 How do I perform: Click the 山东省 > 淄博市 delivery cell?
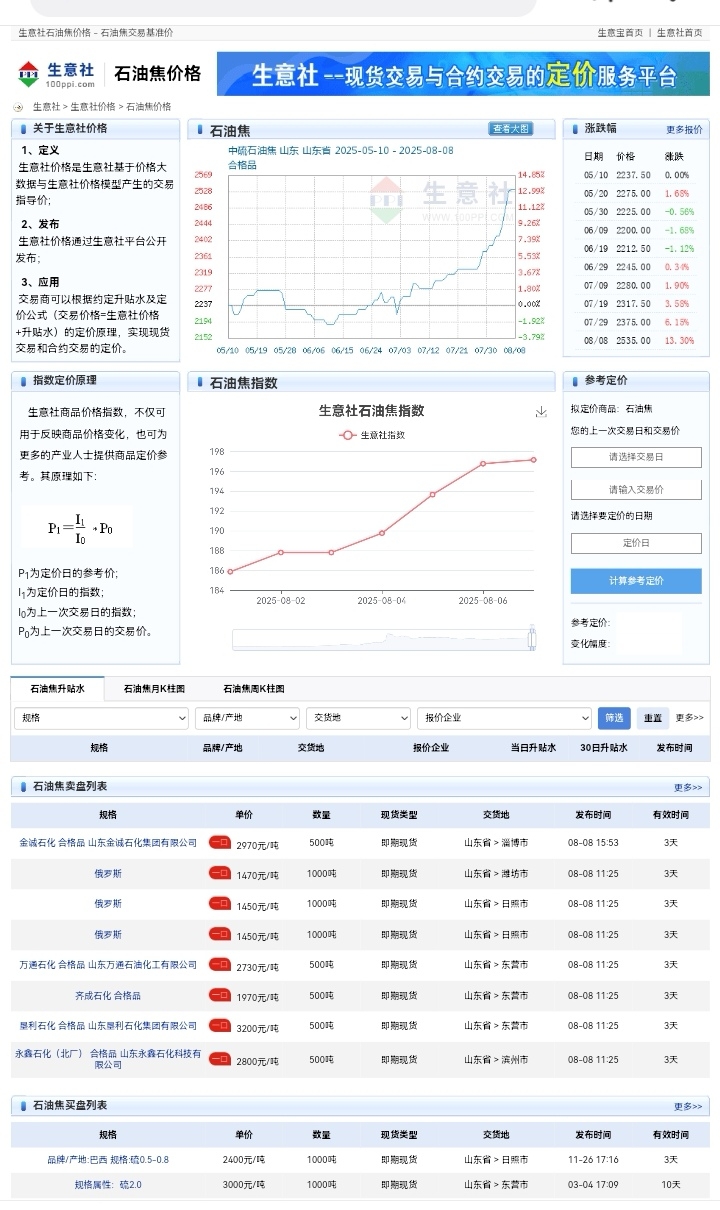coord(496,843)
